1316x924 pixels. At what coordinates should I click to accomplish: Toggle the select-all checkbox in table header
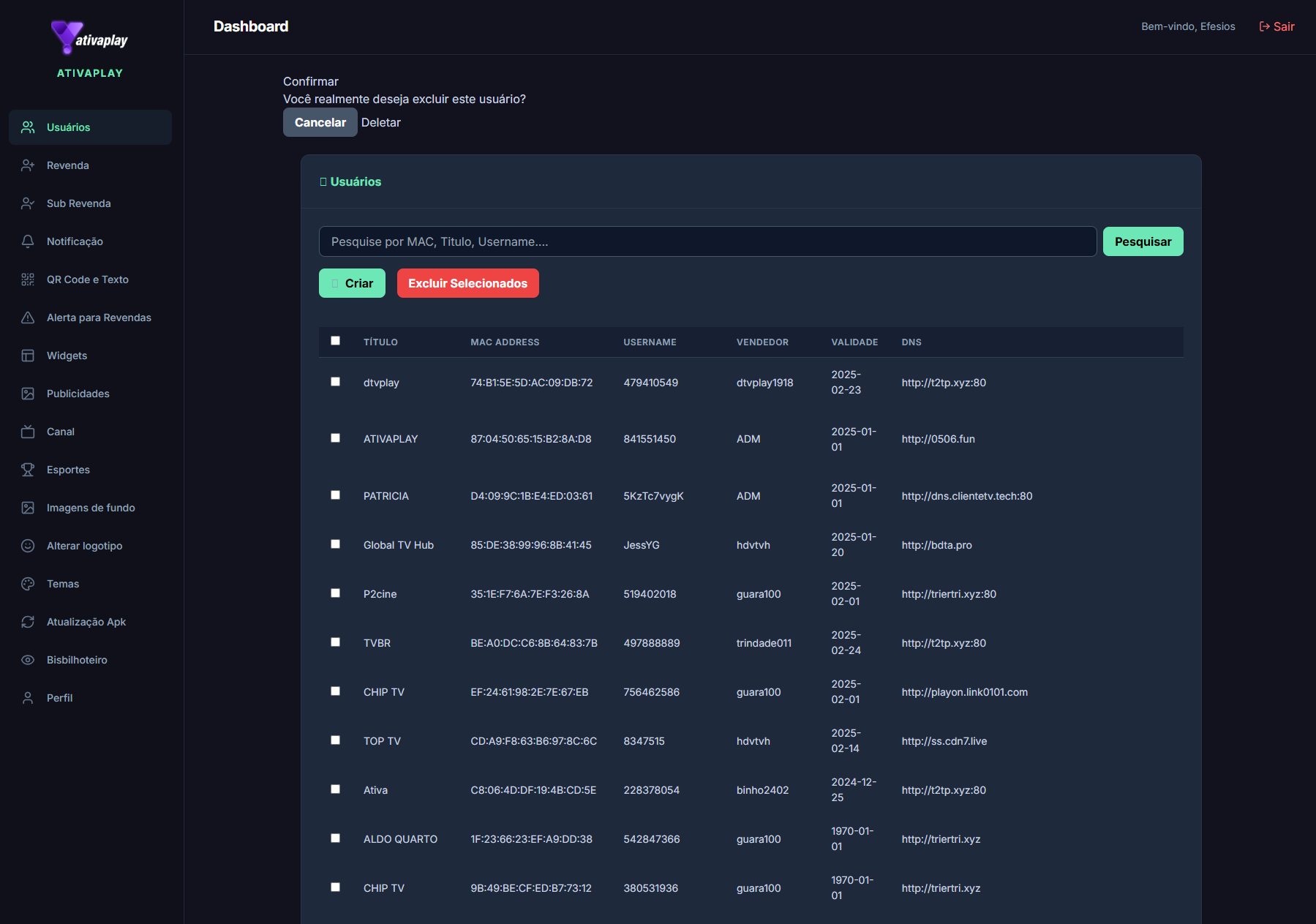point(336,341)
